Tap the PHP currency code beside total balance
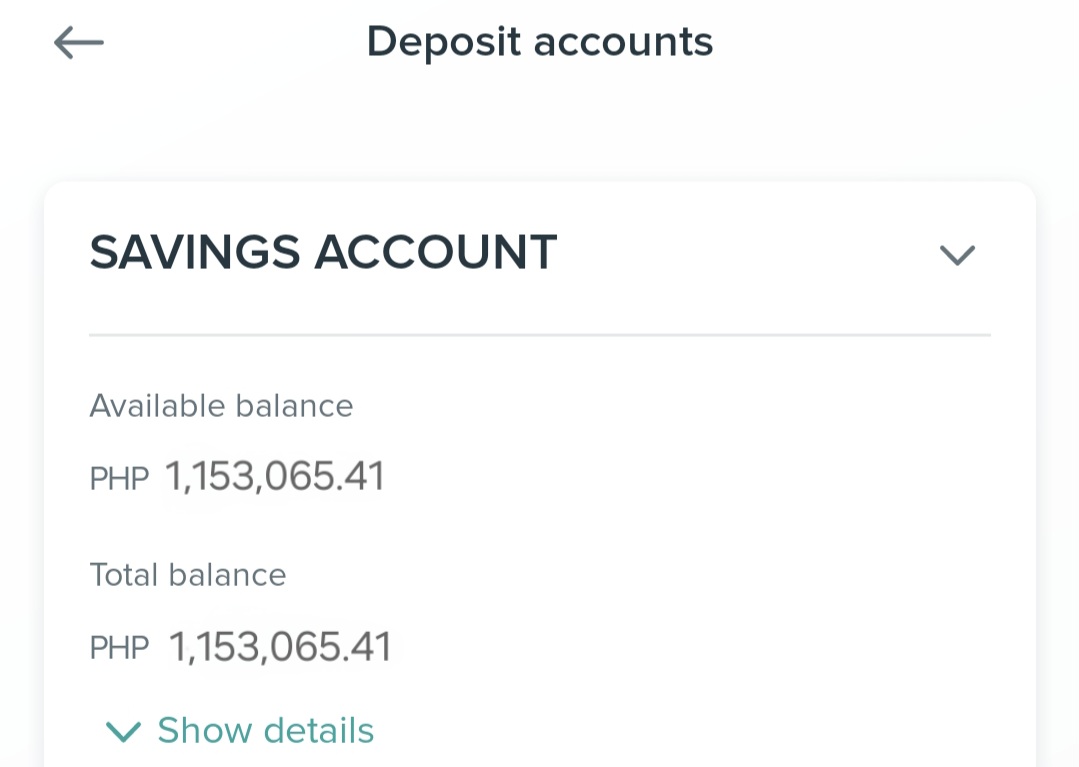 click(119, 648)
